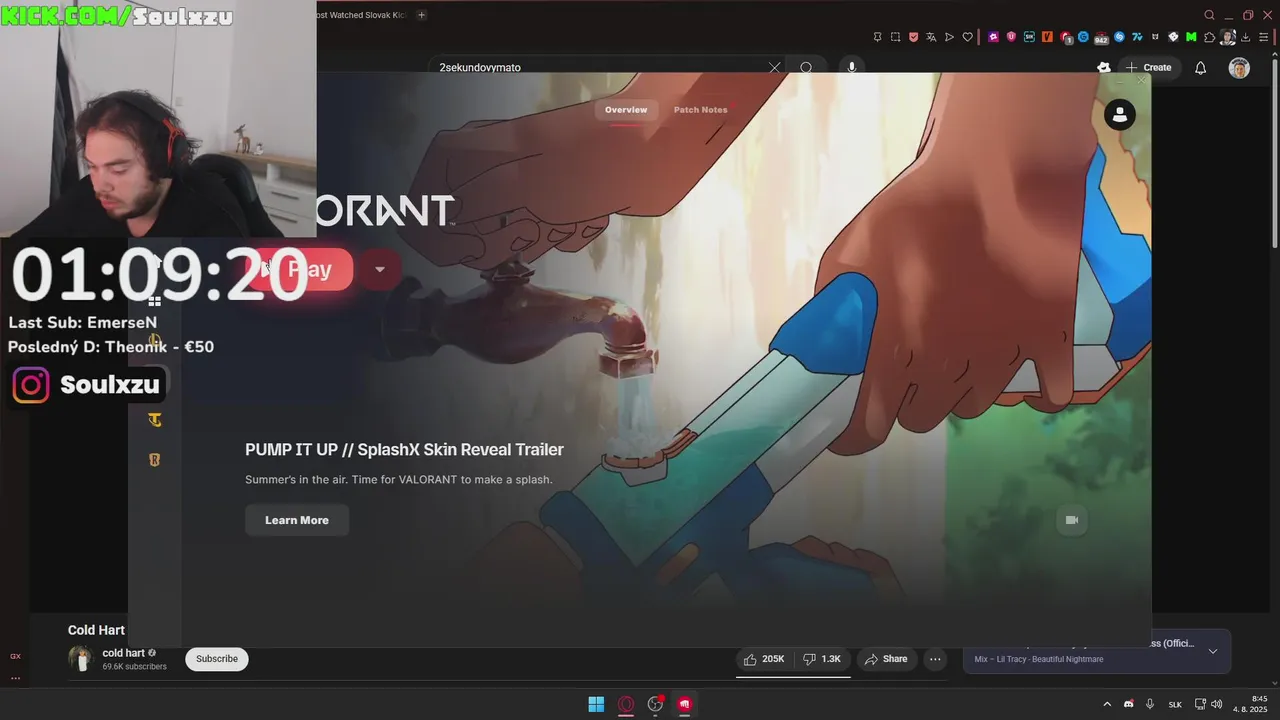Image resolution: width=1280 pixels, height=720 pixels.
Task: Open the red Riot client taskbar icon
Action: click(x=685, y=704)
